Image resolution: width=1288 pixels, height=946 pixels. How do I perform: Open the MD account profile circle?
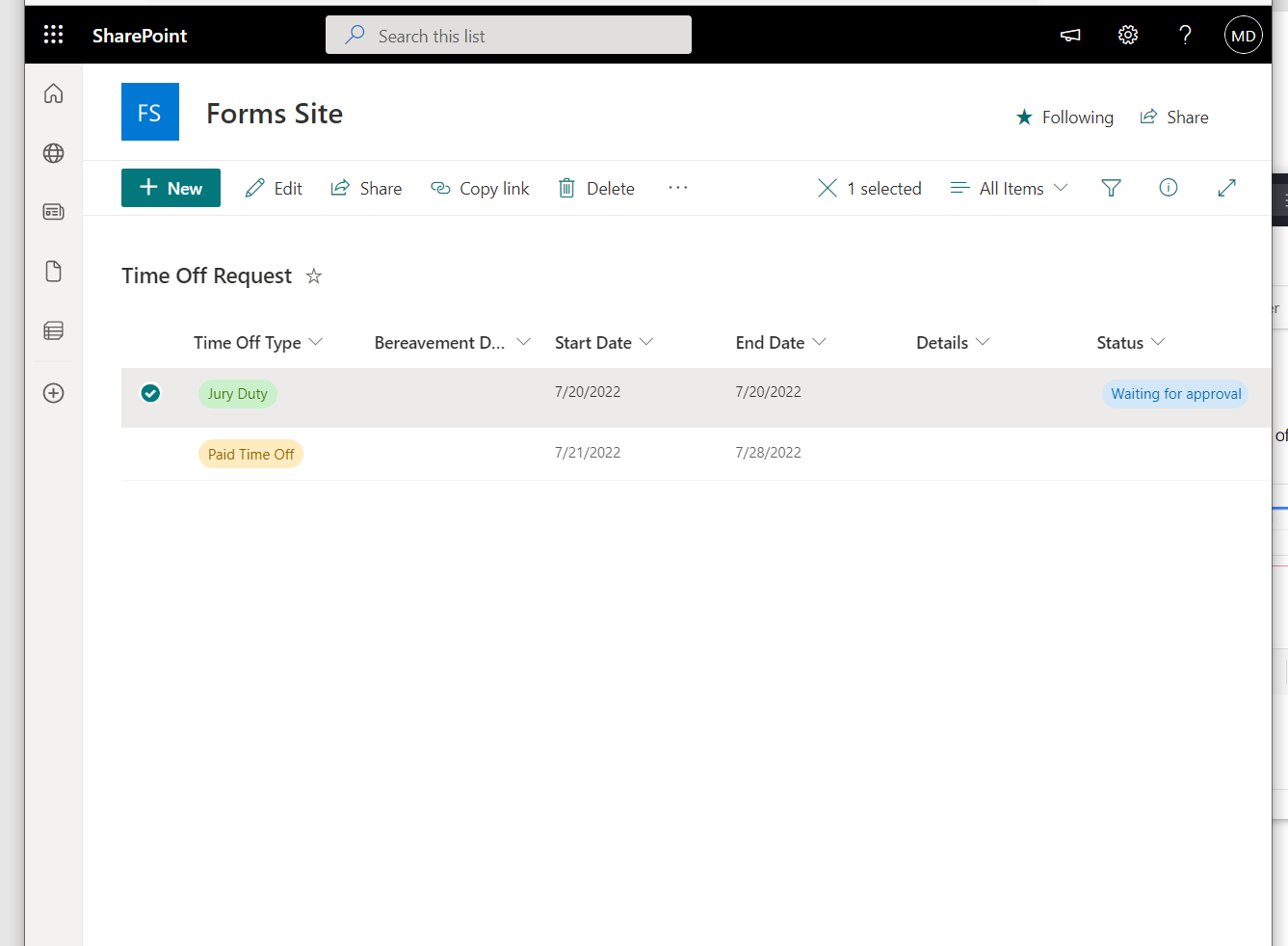click(1244, 35)
